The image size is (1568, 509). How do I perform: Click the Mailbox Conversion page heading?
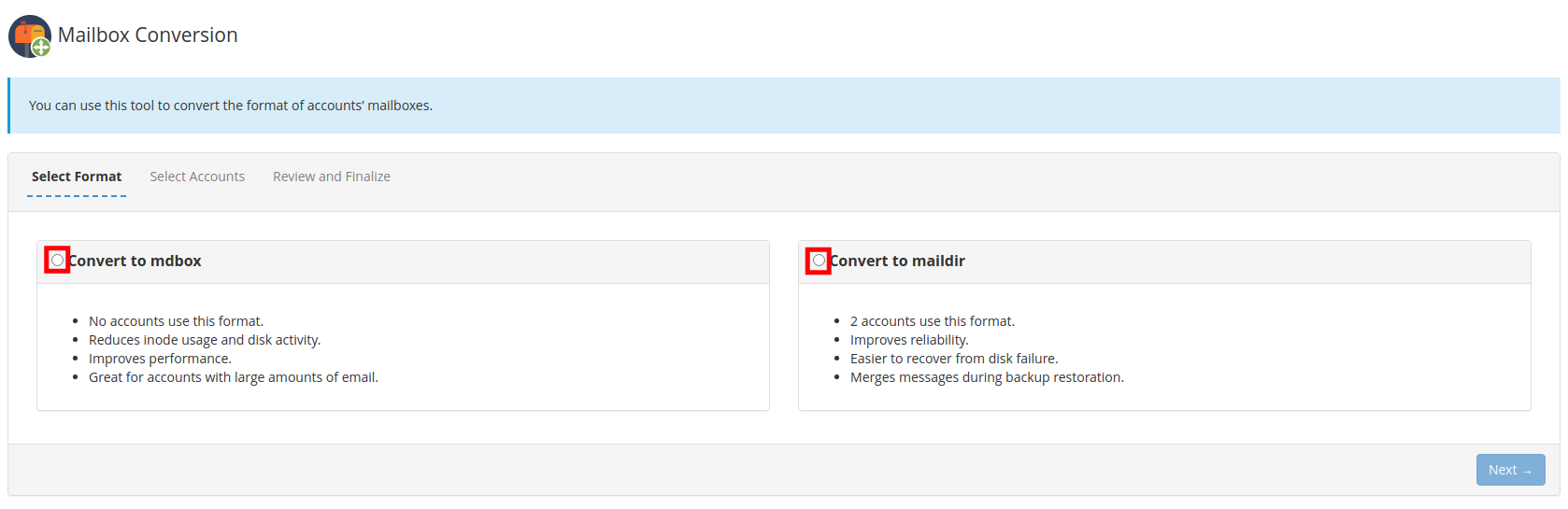(x=148, y=35)
